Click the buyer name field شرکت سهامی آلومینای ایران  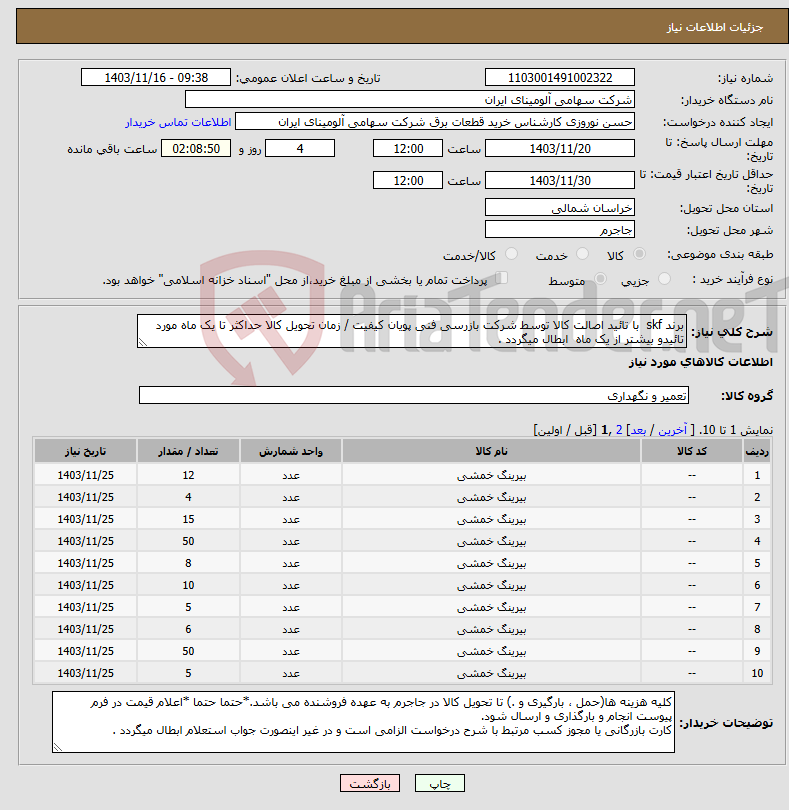410,100
